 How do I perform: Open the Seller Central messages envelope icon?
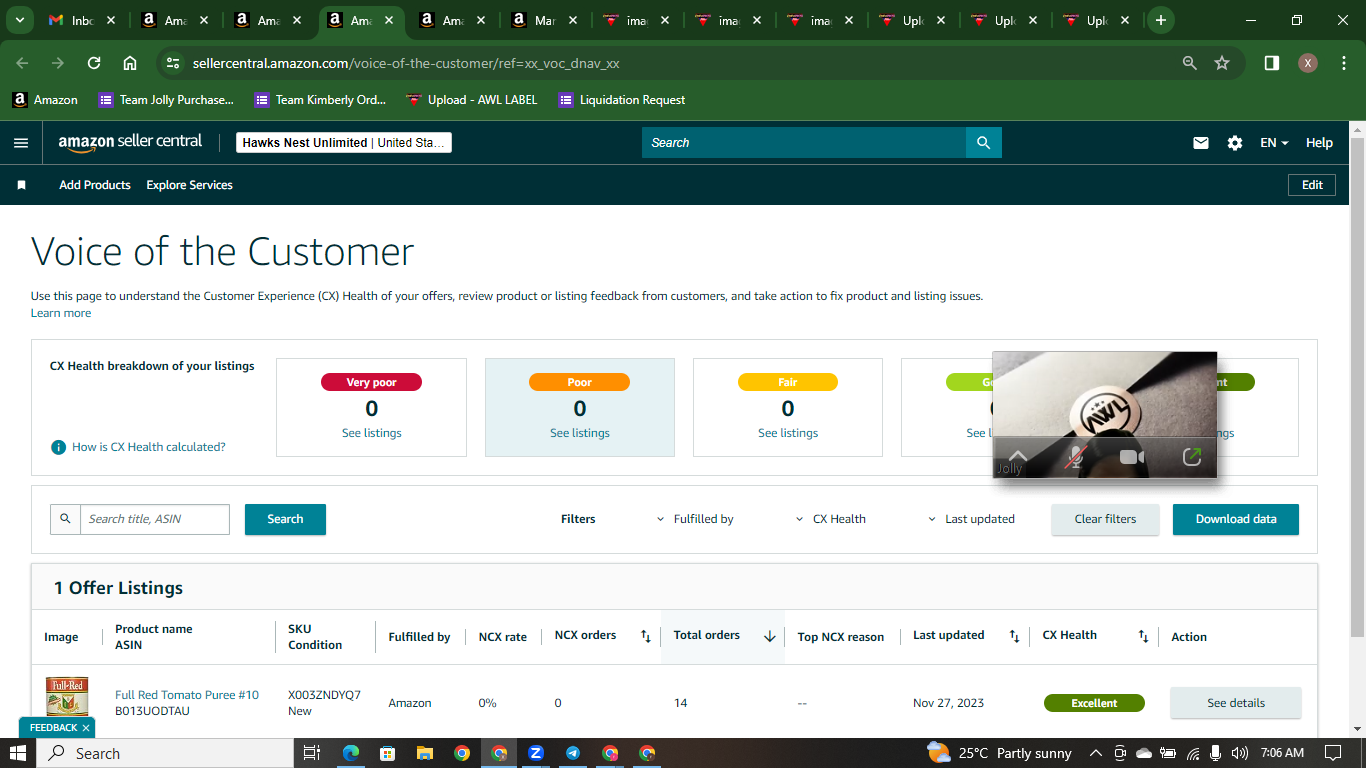[x=1201, y=143]
